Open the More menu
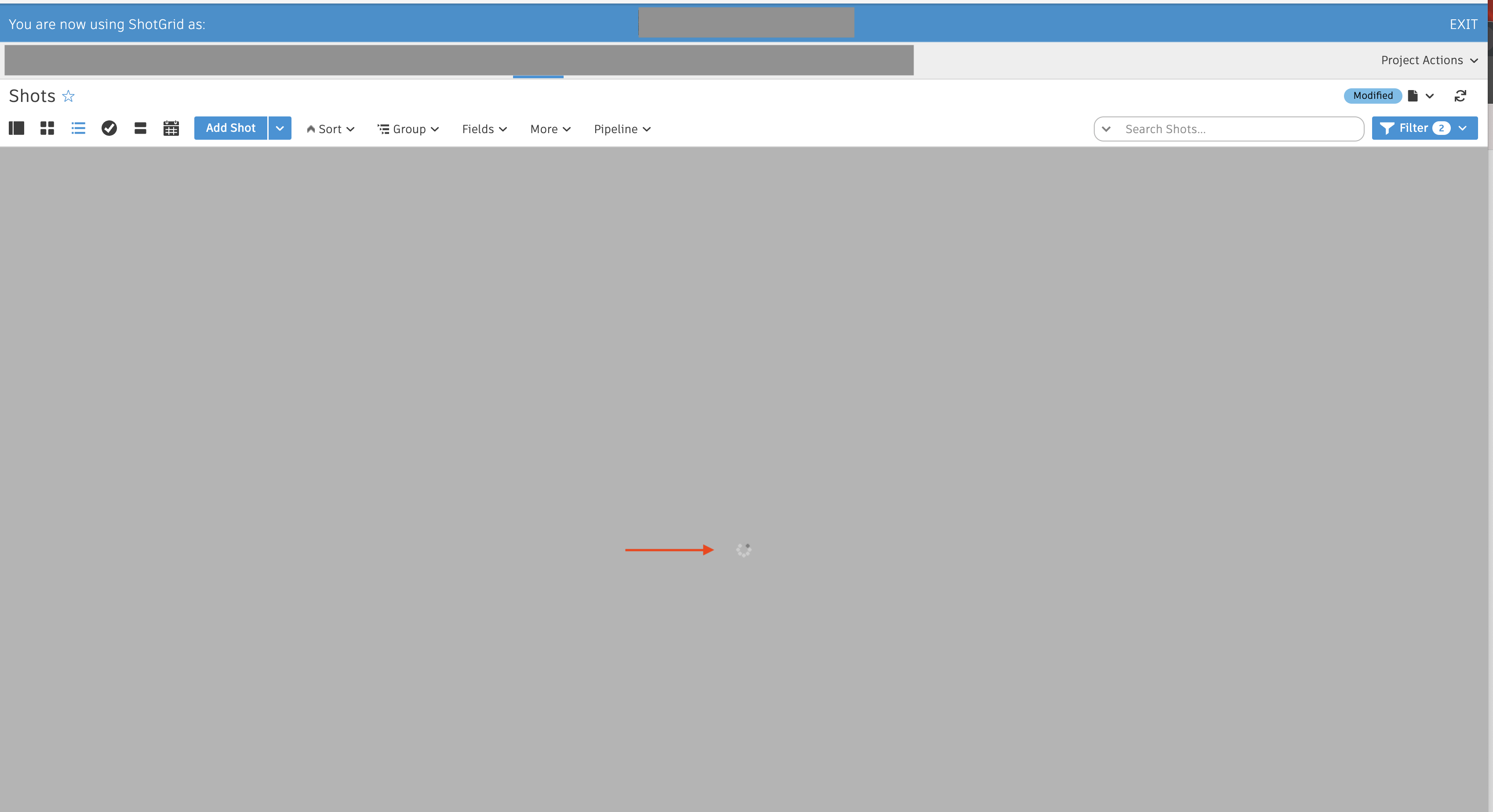Screen dimensions: 1493x812 (550, 129)
